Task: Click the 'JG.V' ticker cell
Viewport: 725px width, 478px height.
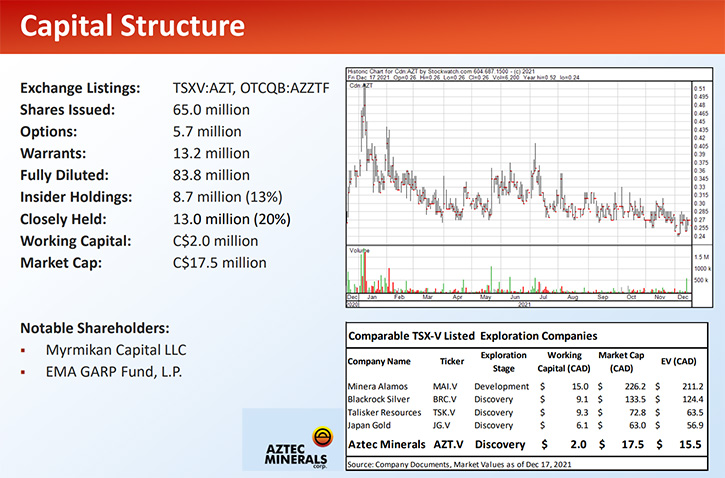Action: tap(441, 425)
